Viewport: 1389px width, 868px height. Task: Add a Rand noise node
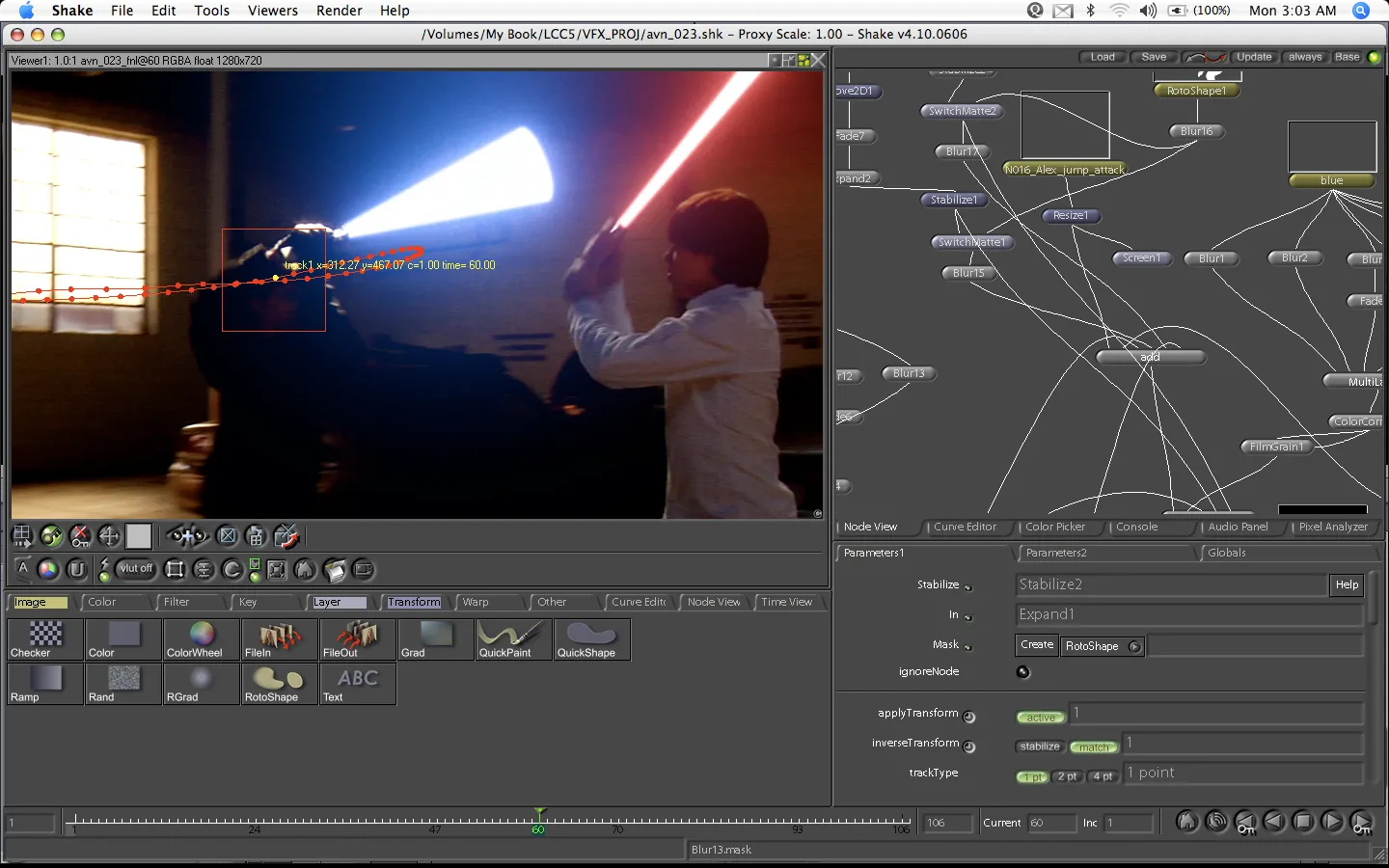click(123, 684)
